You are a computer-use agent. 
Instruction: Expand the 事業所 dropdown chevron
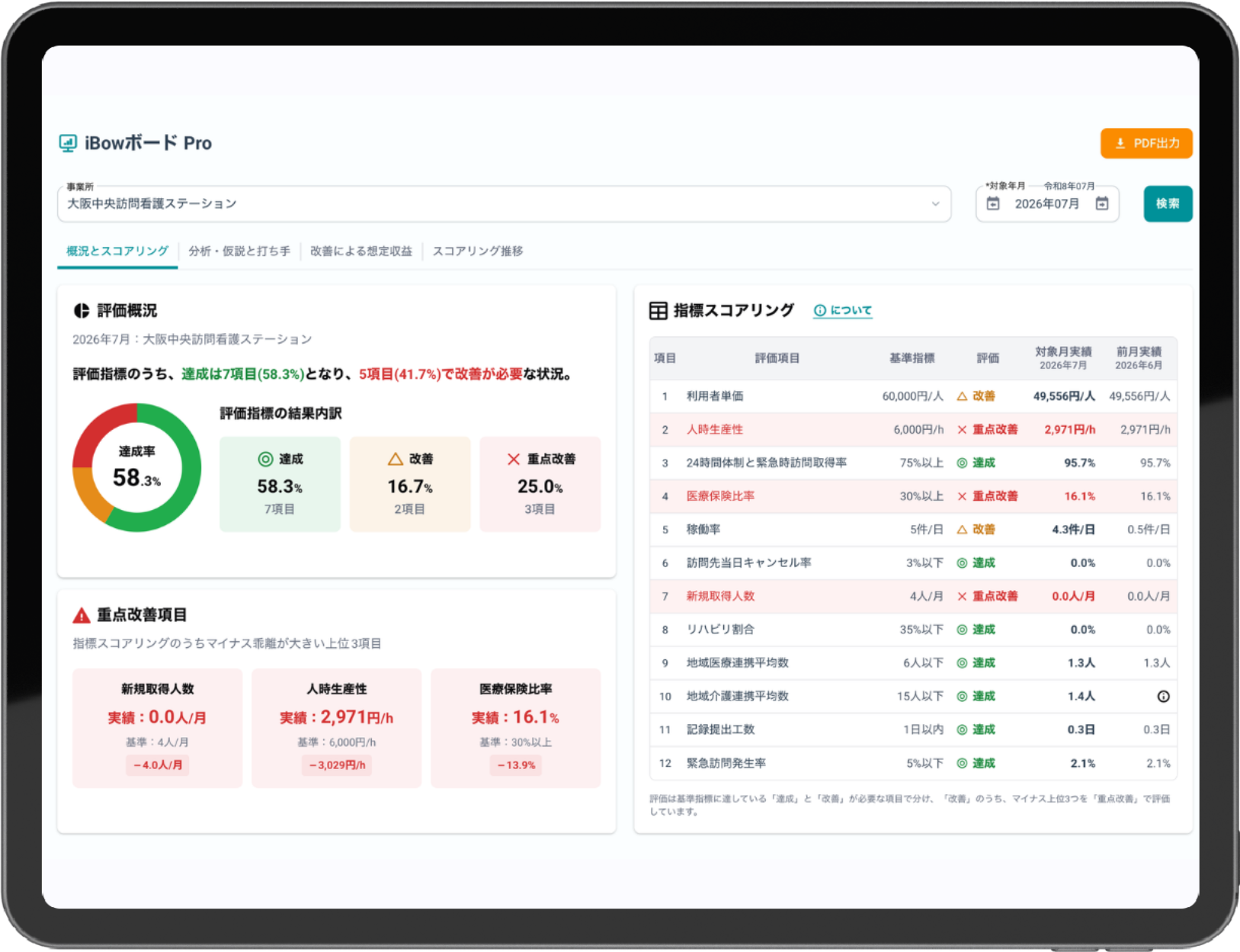coord(935,204)
